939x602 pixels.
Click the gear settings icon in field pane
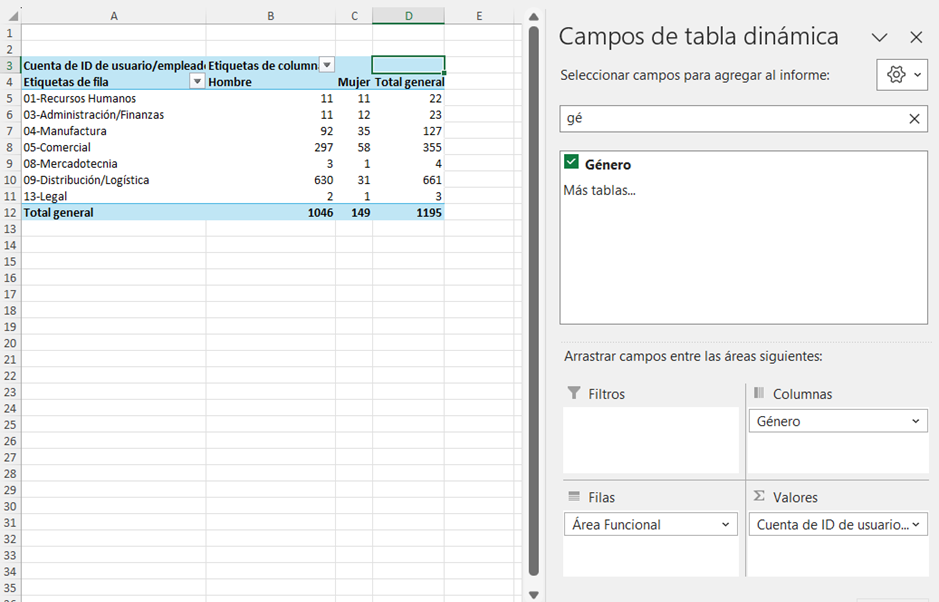896,75
